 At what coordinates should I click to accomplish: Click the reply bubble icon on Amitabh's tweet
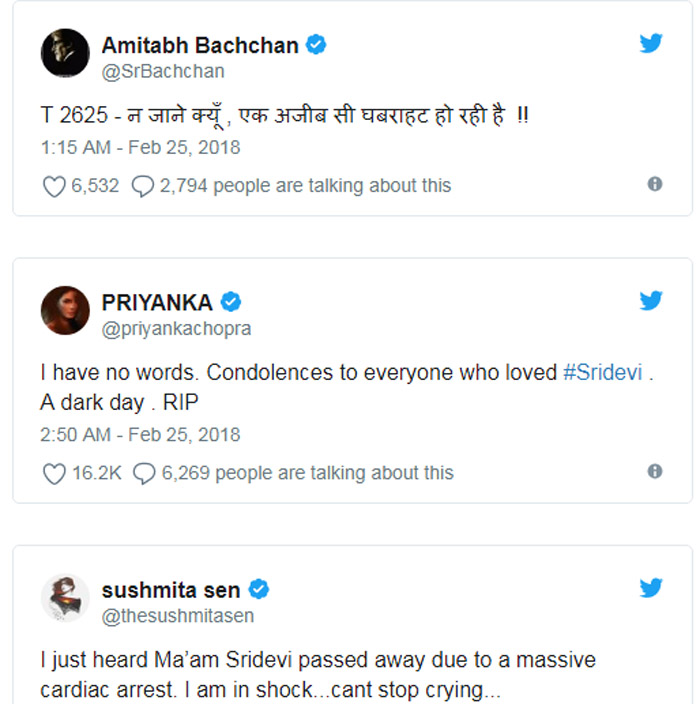[x=144, y=186]
